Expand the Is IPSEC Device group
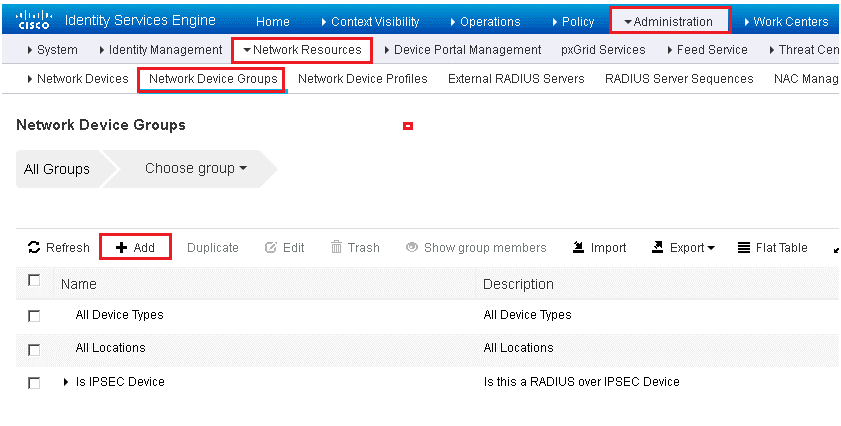841x426 pixels. (66, 382)
